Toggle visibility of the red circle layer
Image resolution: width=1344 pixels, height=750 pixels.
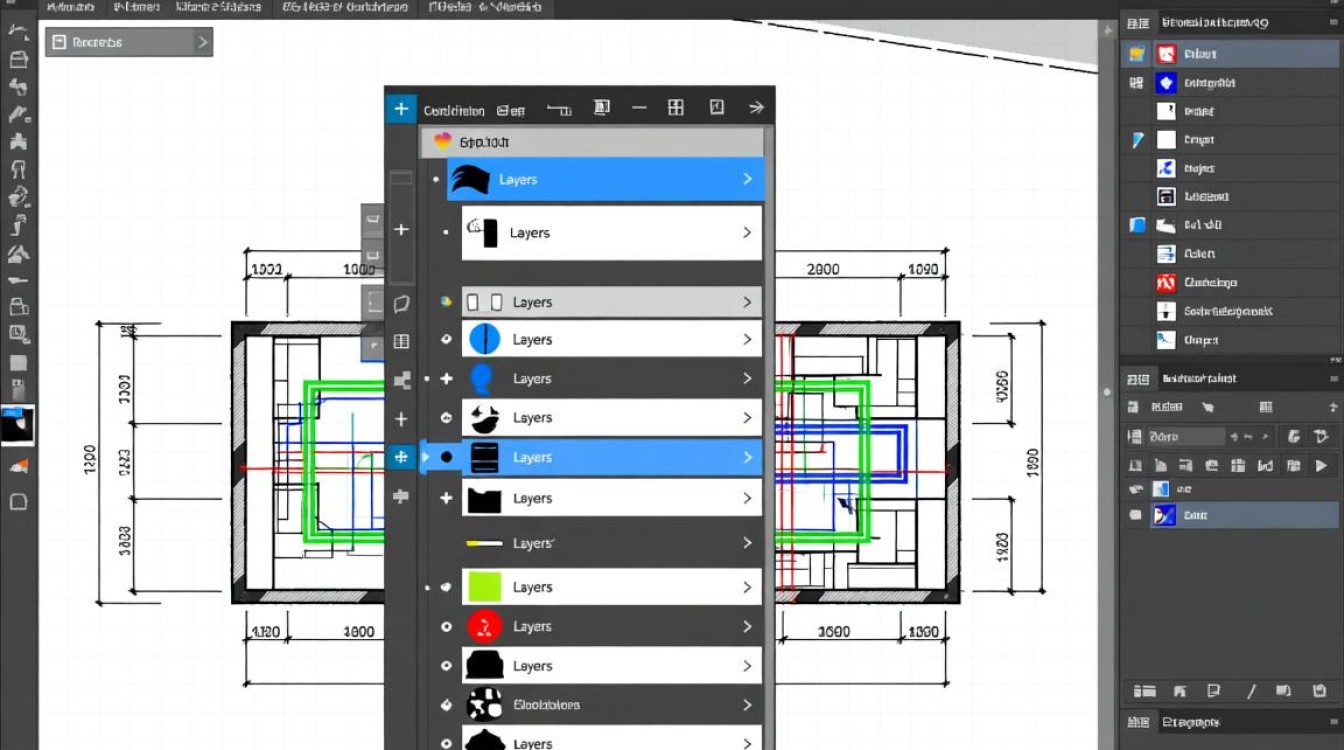[x=447, y=627]
